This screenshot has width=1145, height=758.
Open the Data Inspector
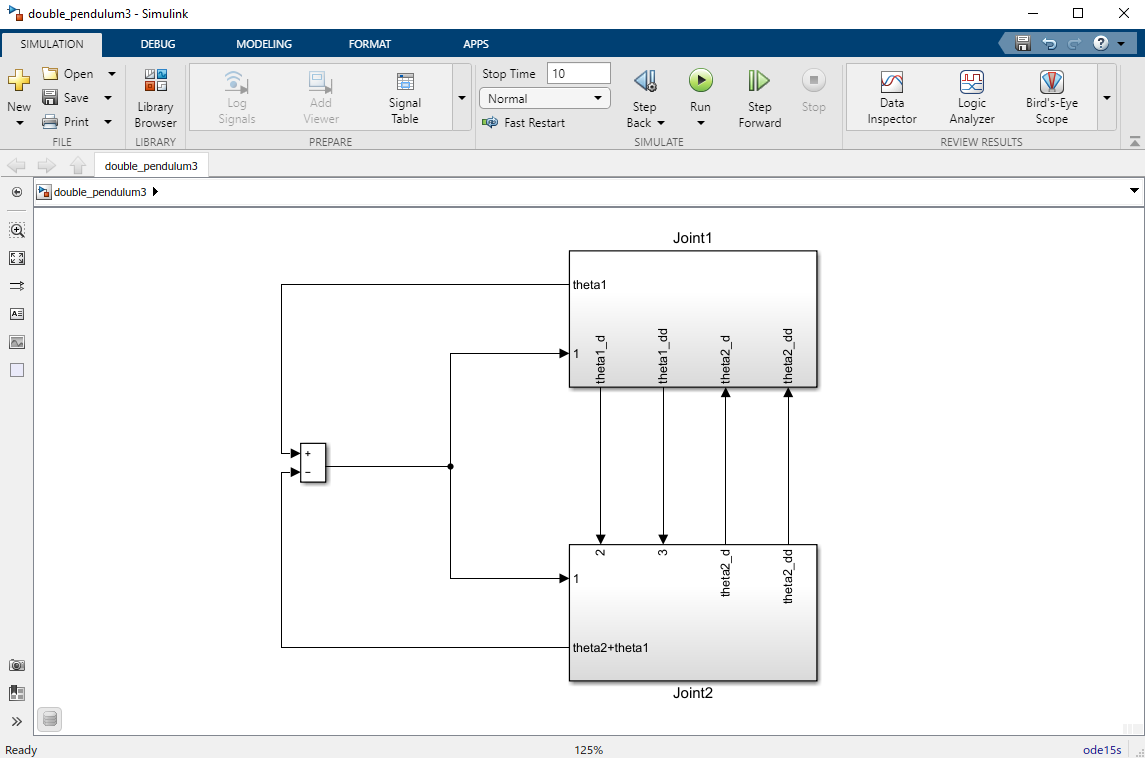892,99
